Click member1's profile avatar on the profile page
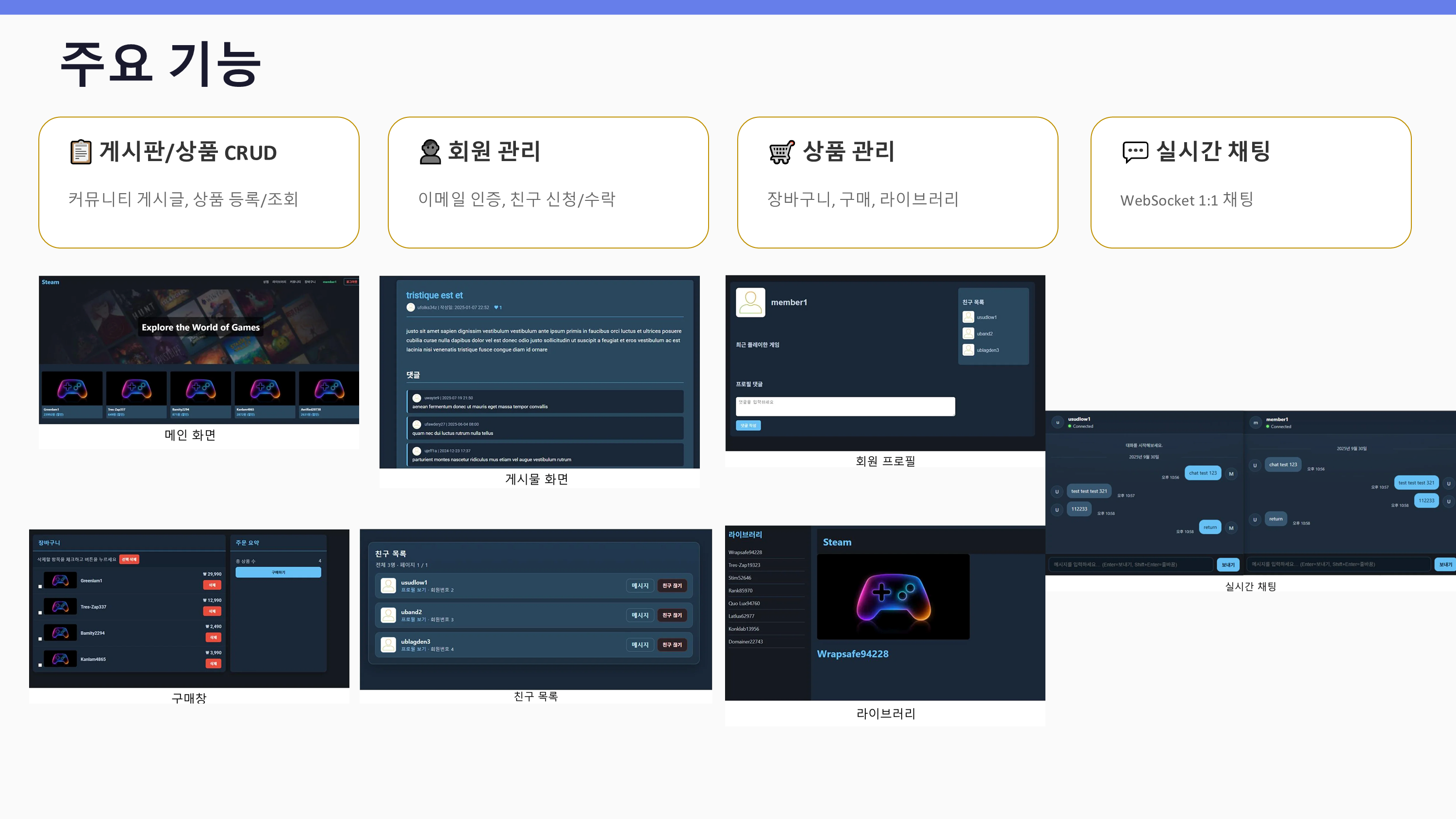The width and height of the screenshot is (1456, 819). coord(750,302)
